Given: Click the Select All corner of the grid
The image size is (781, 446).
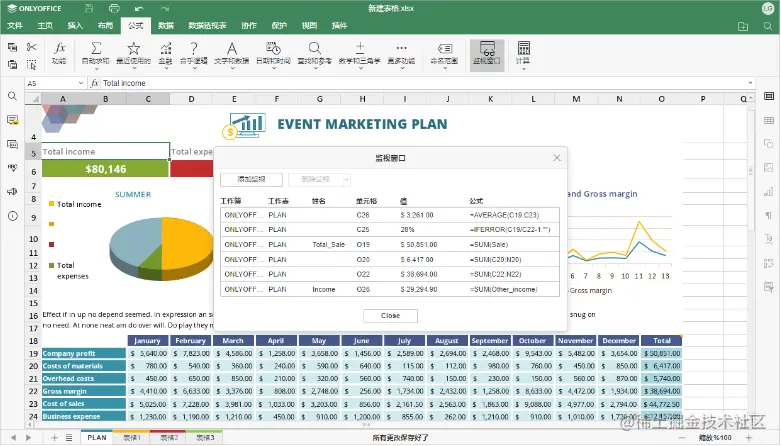Looking at the screenshot, I should click(x=33, y=99).
